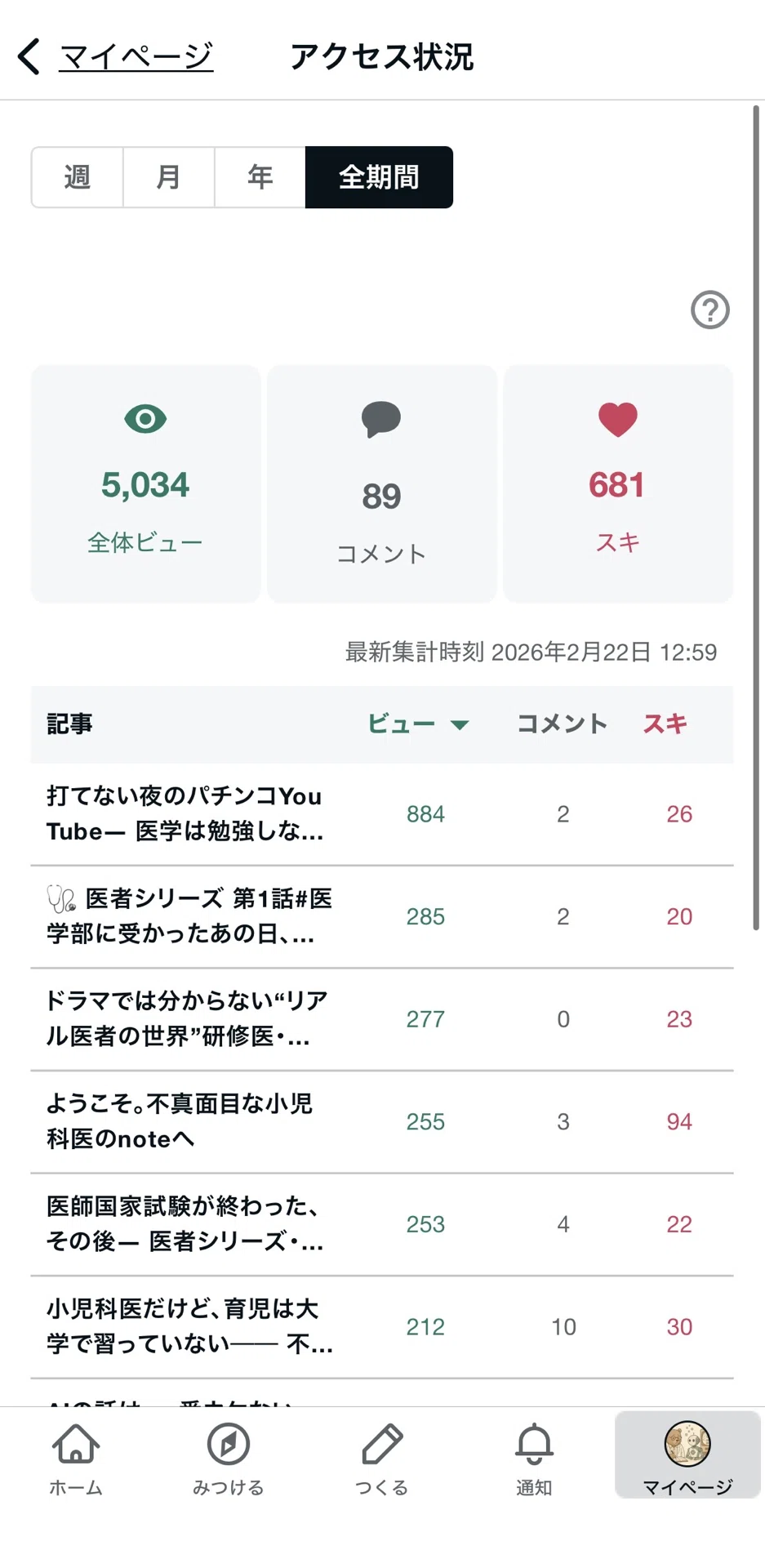Click the vertical scrollbar thumb

coord(756,517)
